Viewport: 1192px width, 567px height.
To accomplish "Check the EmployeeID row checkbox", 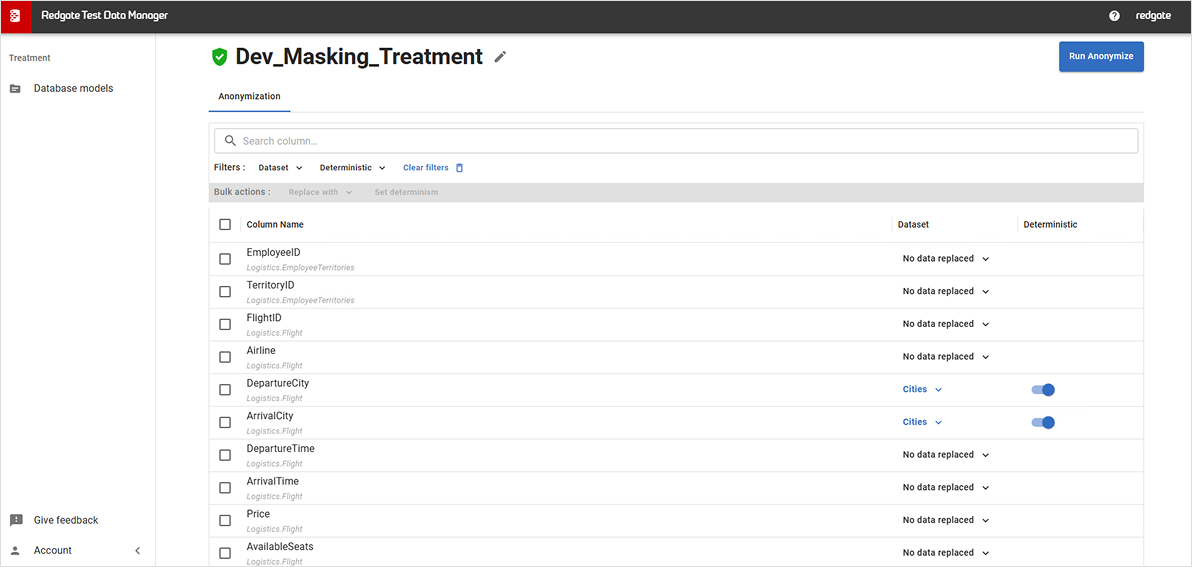I will tap(225, 259).
